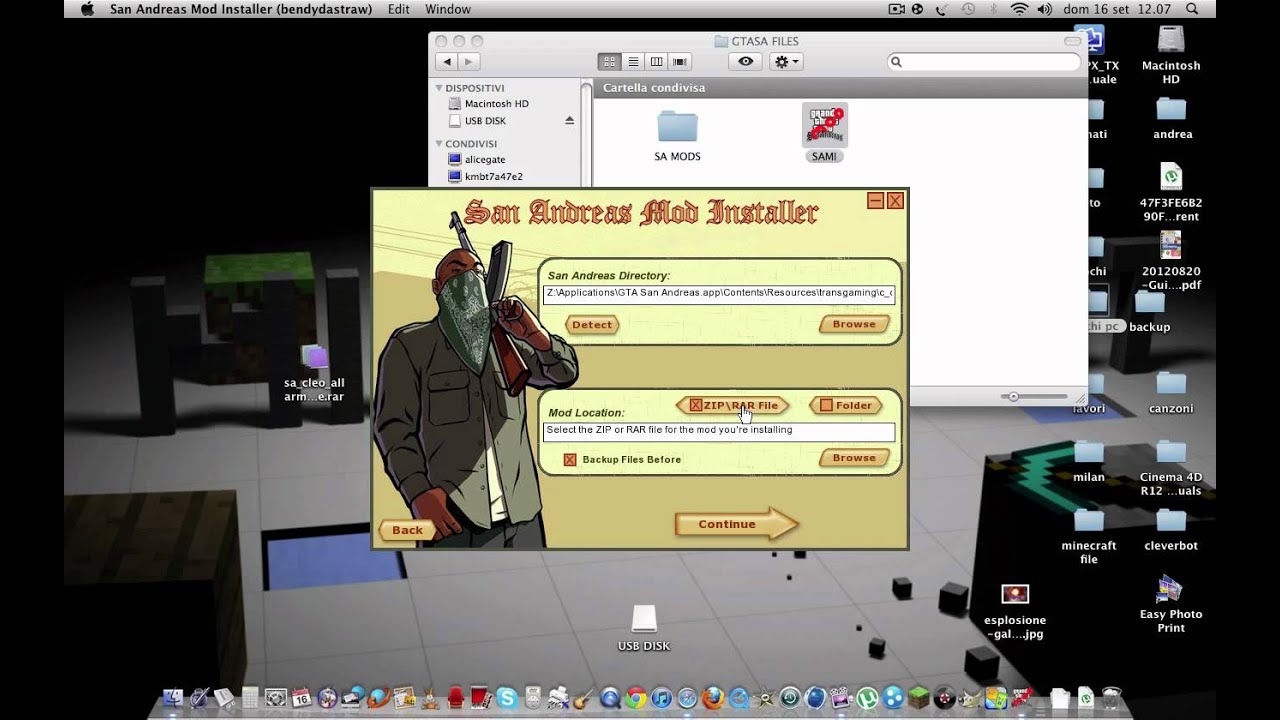Switch Finder to Cover Flow view
This screenshot has width=1280, height=720.
[680, 62]
